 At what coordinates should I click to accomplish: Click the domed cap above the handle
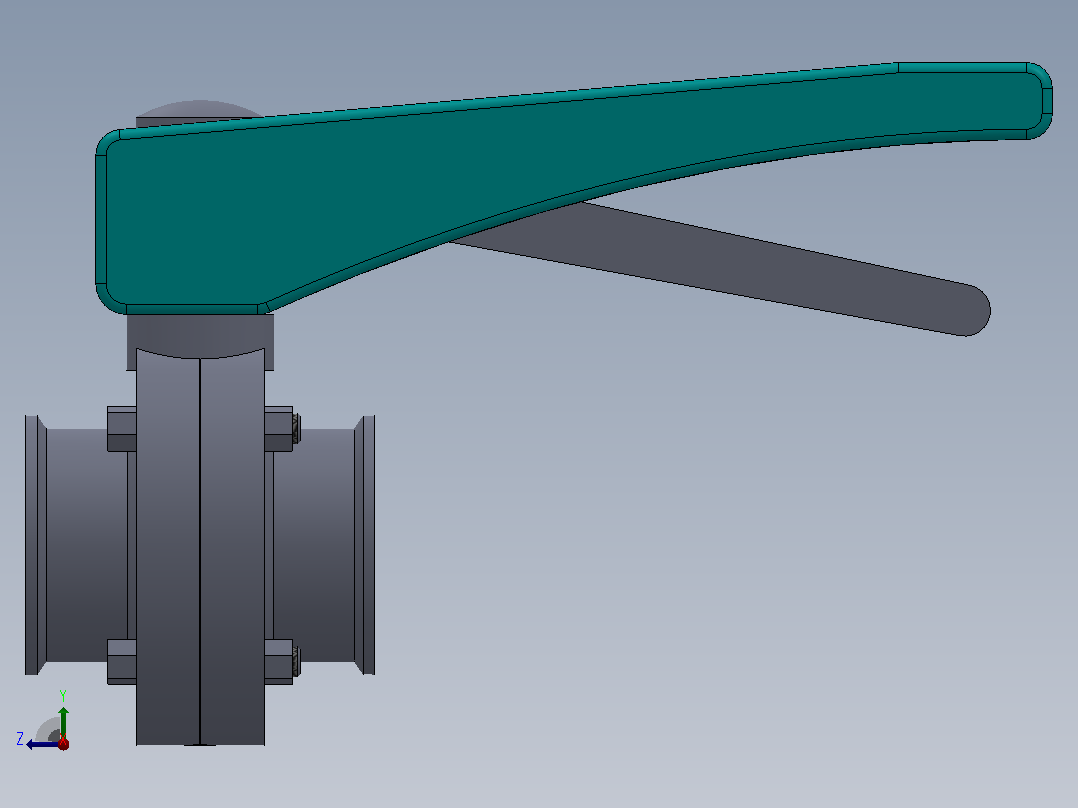coord(199,110)
